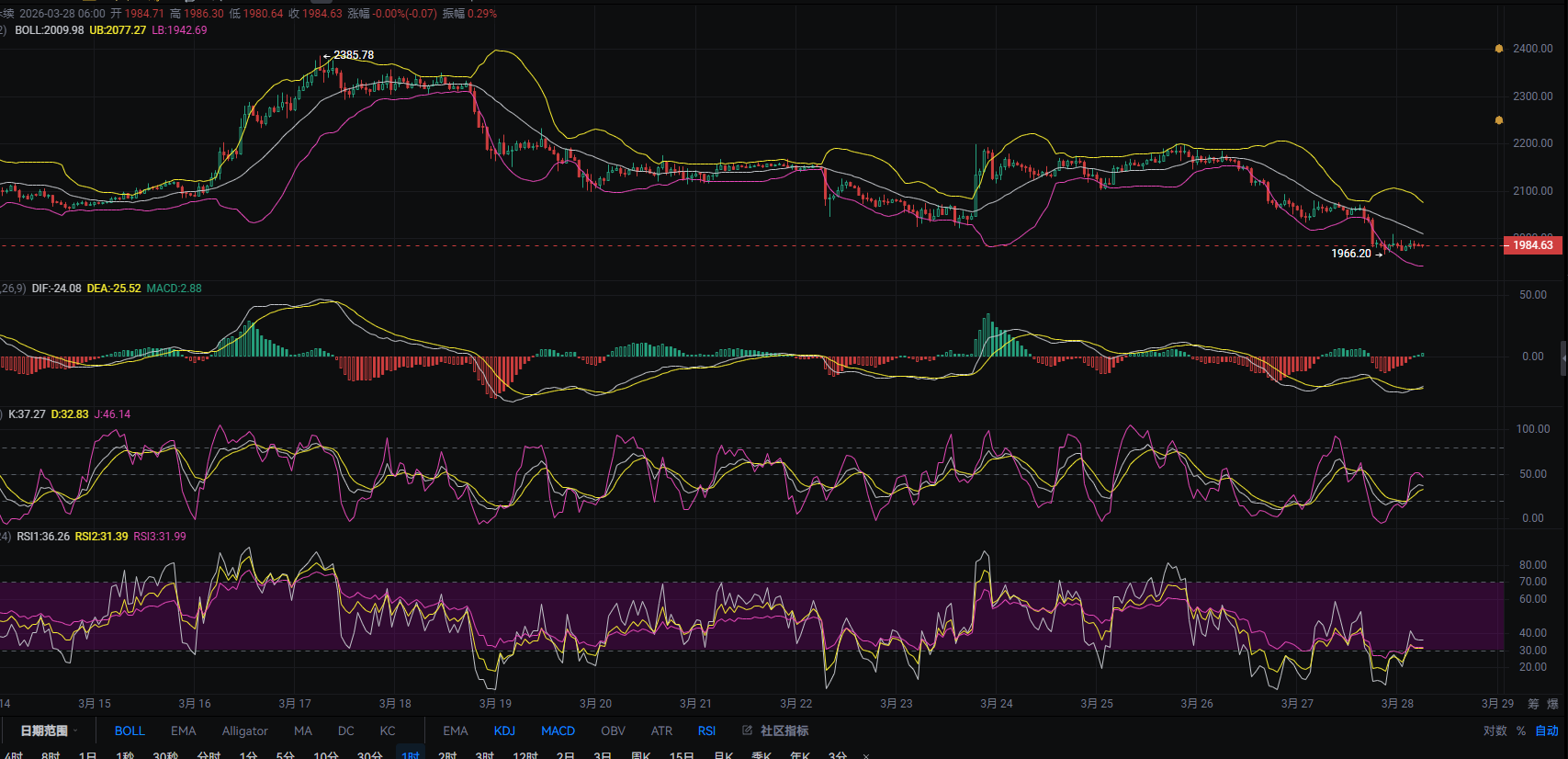Click the right-edge panel collapse handle
Image resolution: width=1568 pixels, height=759 pixels.
coord(1563,357)
